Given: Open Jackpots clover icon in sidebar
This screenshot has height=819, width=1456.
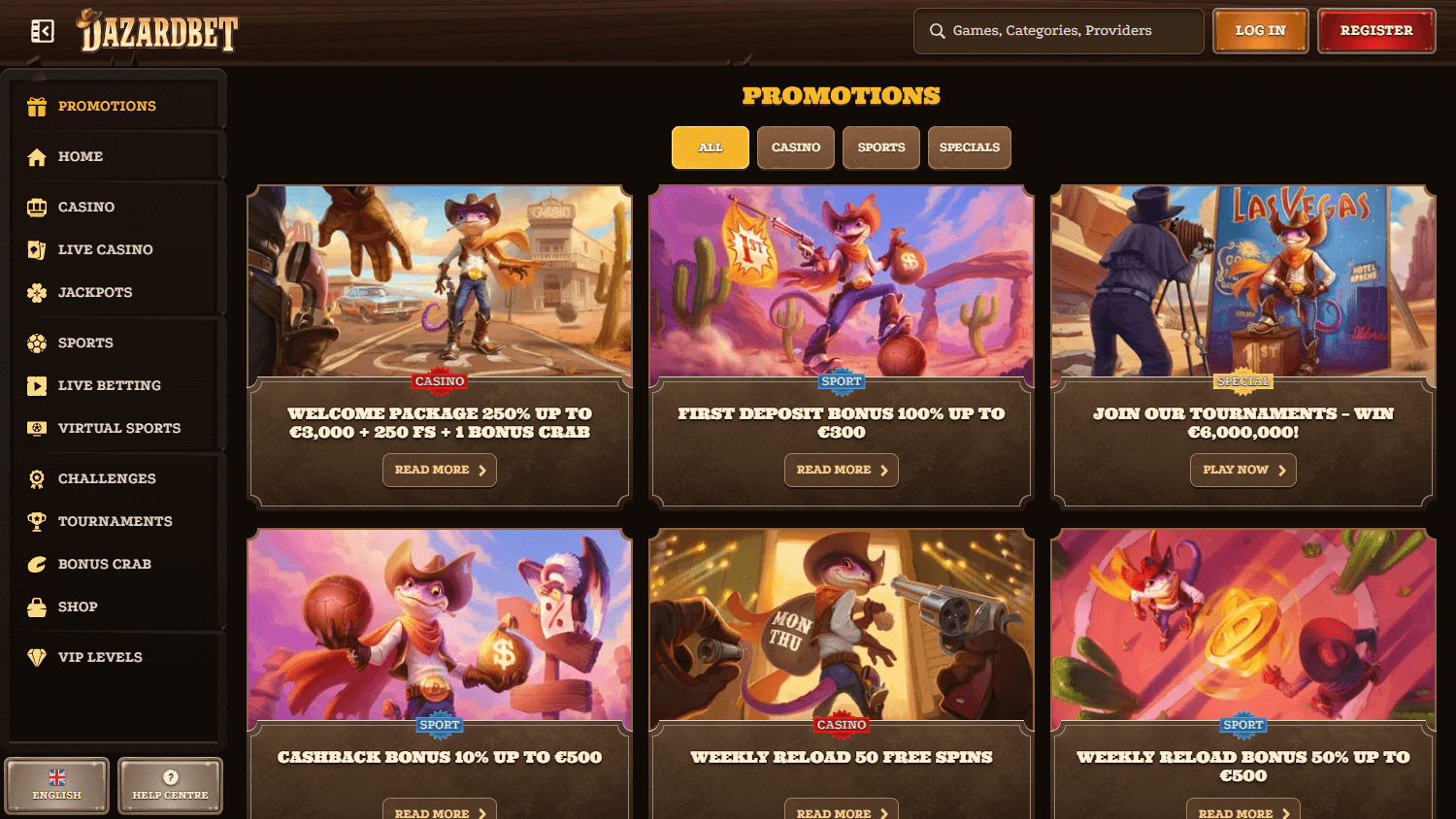Looking at the screenshot, I should click(x=37, y=293).
